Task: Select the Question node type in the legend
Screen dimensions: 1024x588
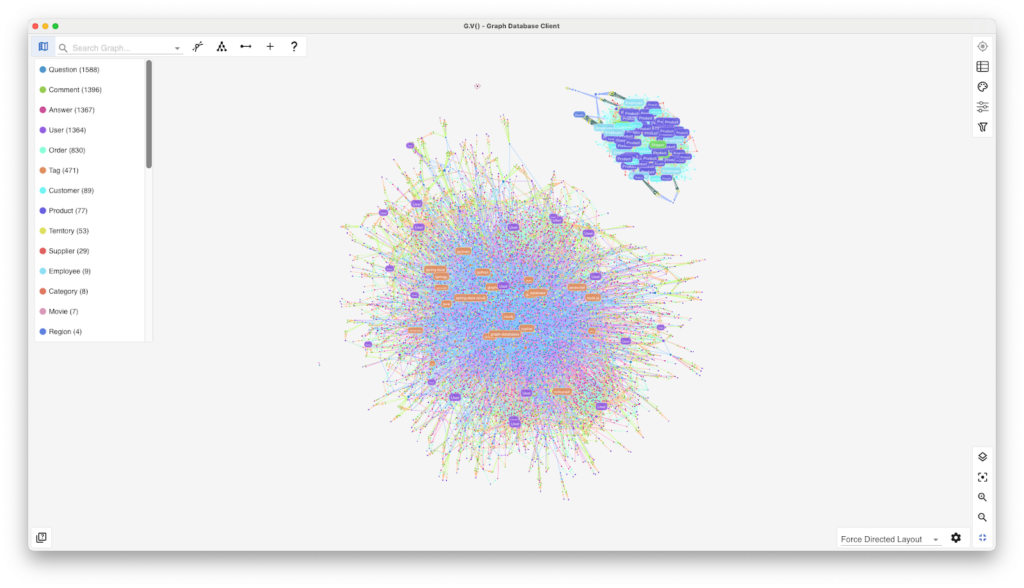Action: pyautogui.click(x=70, y=69)
